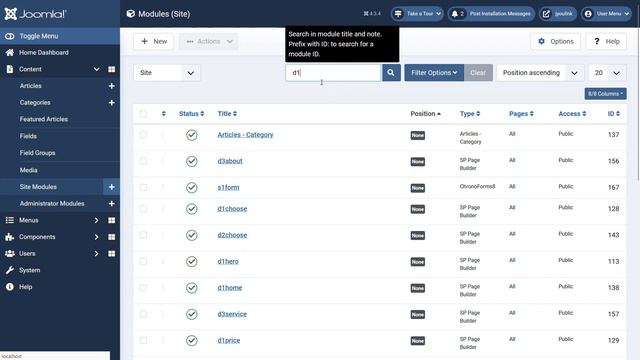640x360 pixels.
Task: Sort by Title column
Action: (227, 113)
